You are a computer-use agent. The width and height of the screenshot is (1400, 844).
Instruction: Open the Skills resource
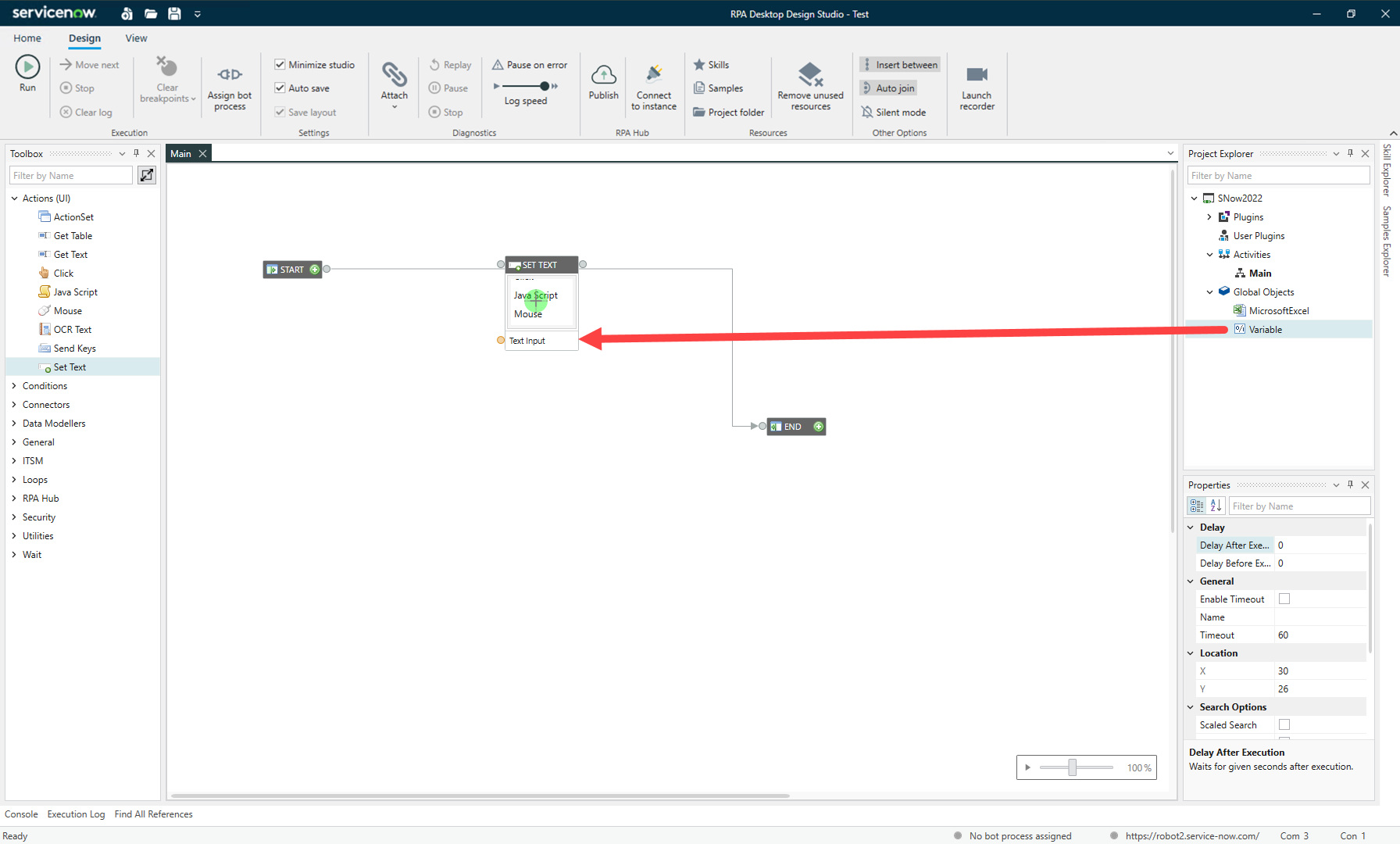(711, 65)
